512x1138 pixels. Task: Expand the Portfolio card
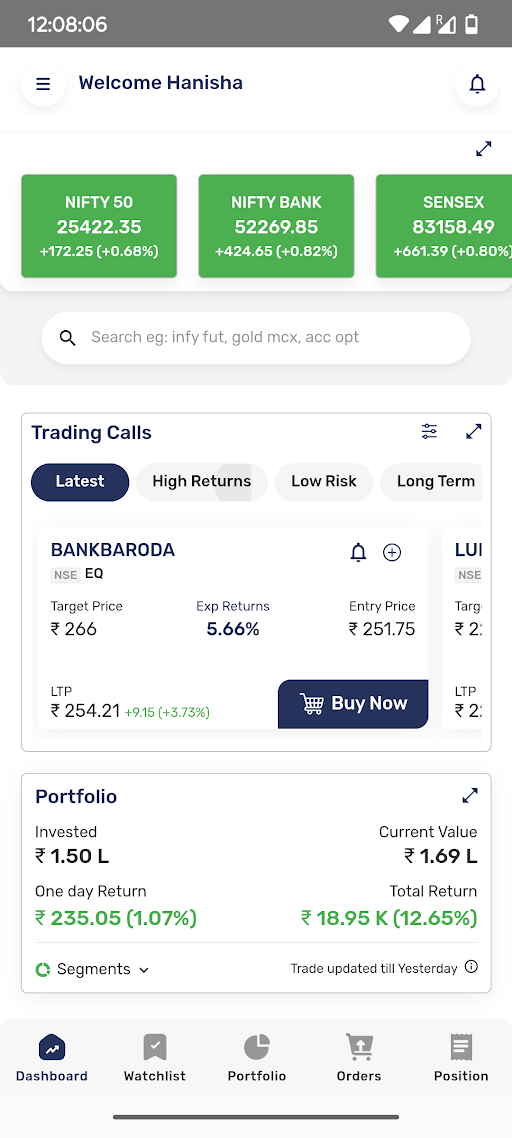pyautogui.click(x=470, y=795)
